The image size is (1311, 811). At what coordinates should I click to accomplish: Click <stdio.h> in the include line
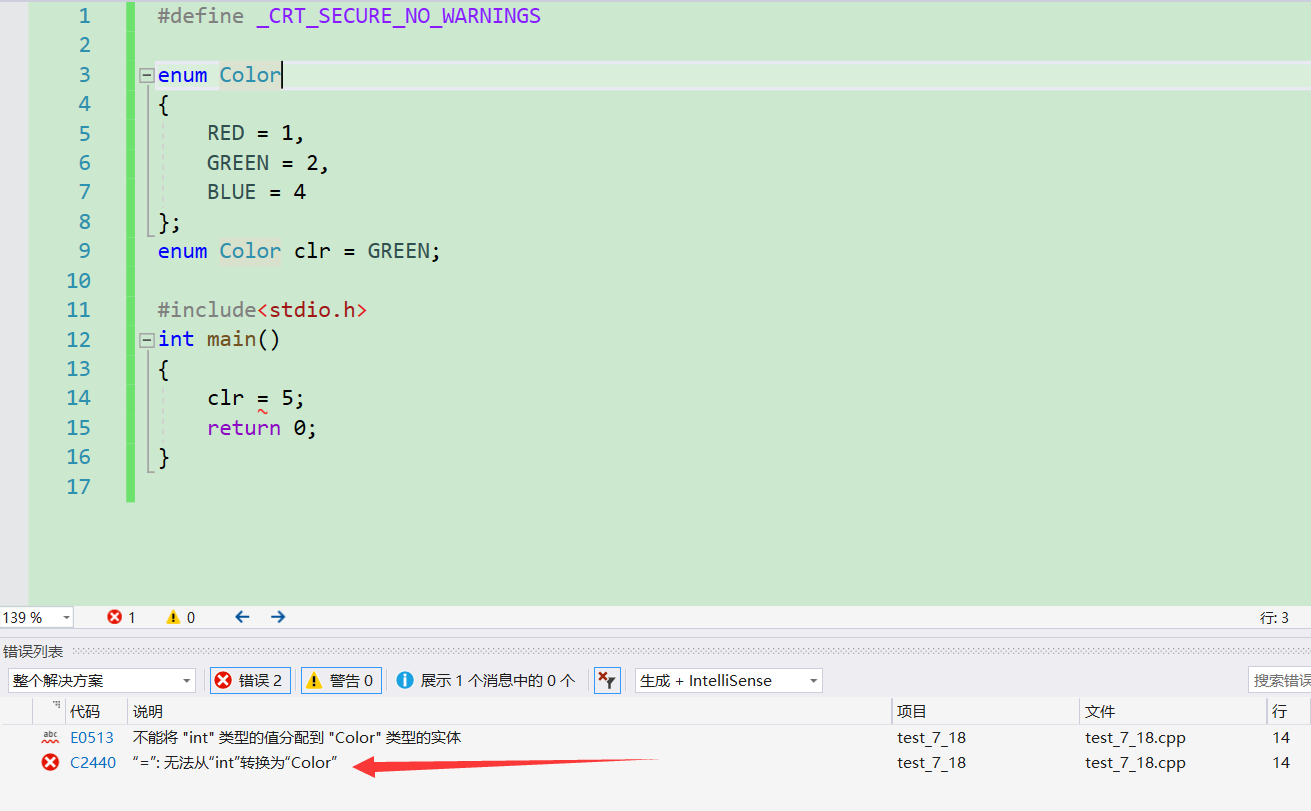[x=312, y=310]
